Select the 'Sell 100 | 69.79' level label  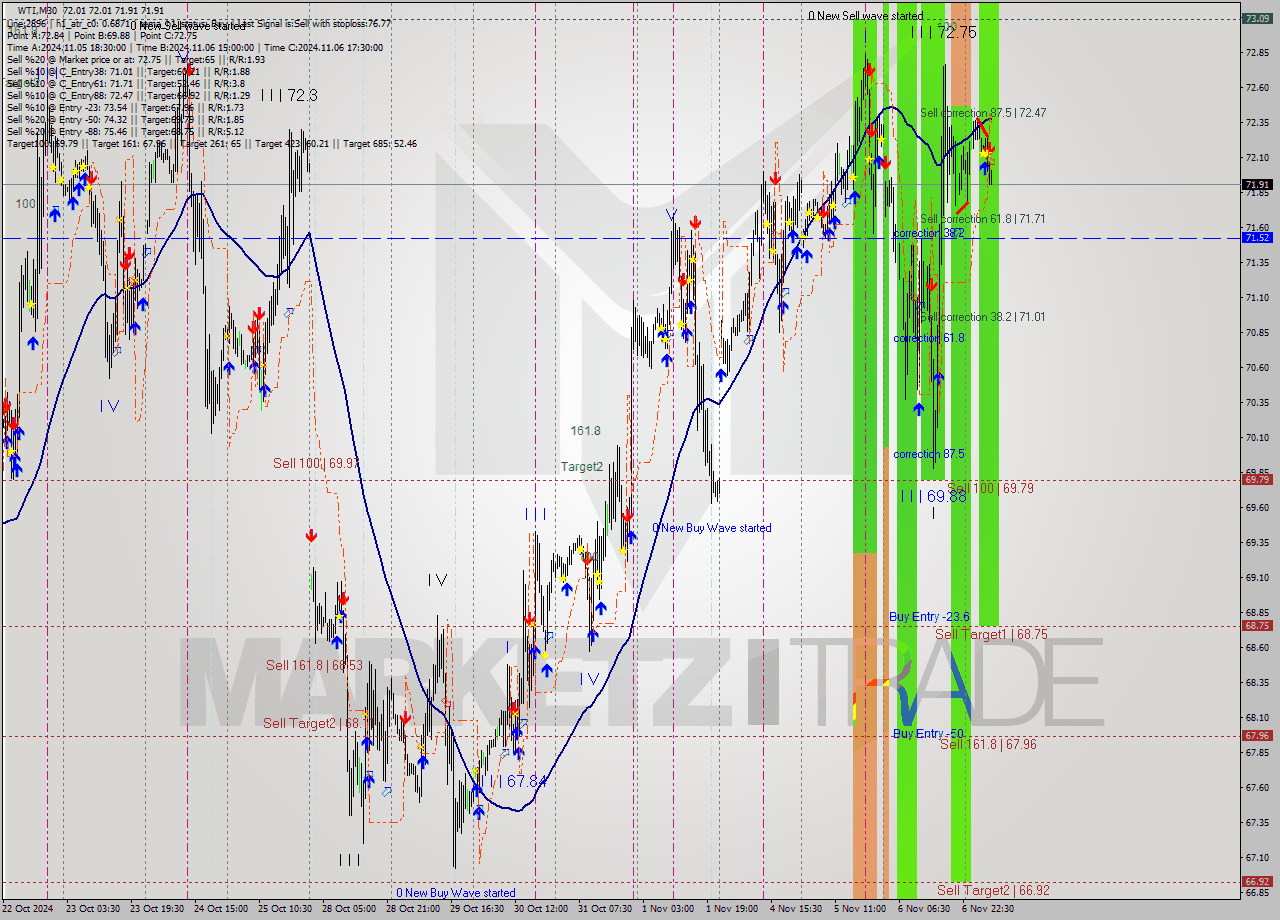(990, 488)
